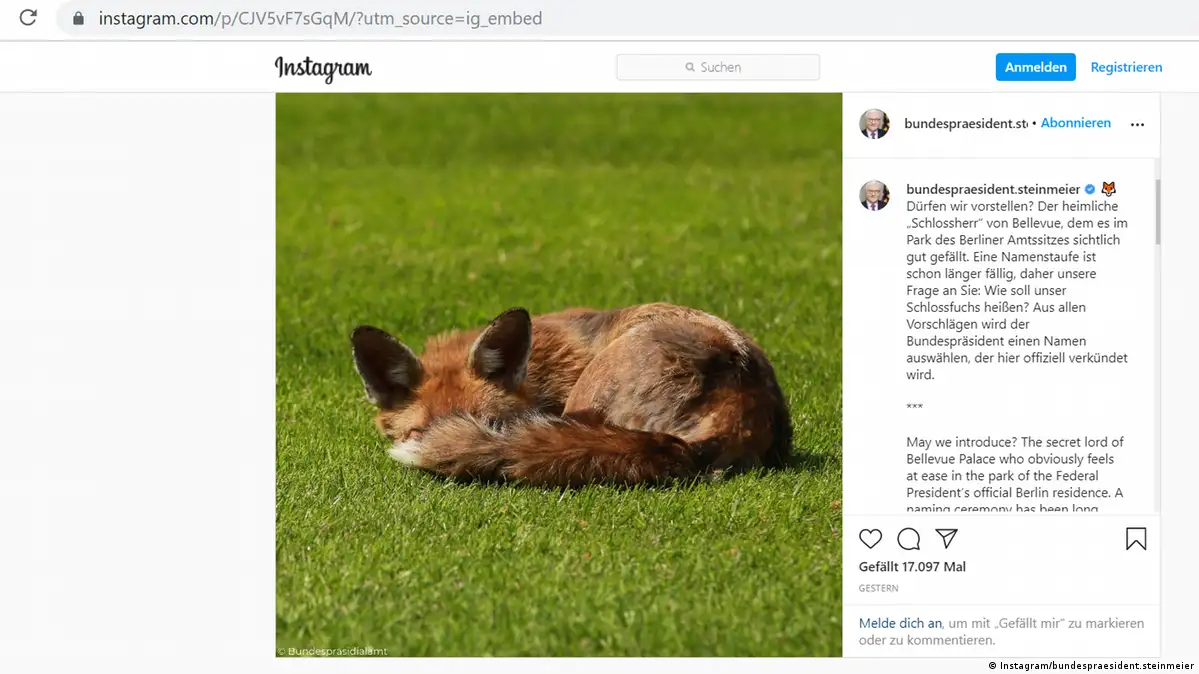Viewport: 1199px width, 674px height.
Task: Share post via paper plane icon
Action: click(x=946, y=538)
